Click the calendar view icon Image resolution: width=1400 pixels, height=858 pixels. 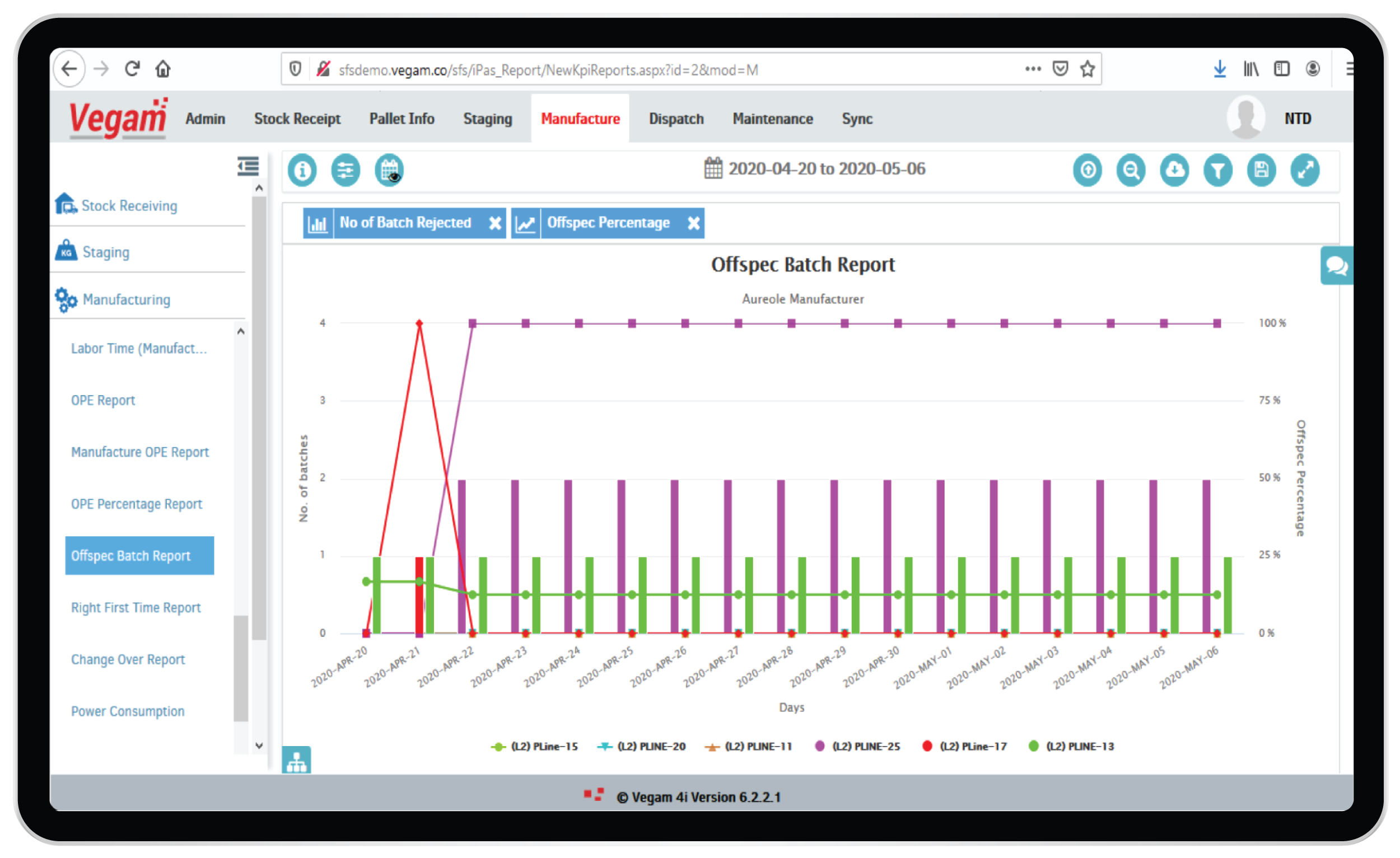389,170
